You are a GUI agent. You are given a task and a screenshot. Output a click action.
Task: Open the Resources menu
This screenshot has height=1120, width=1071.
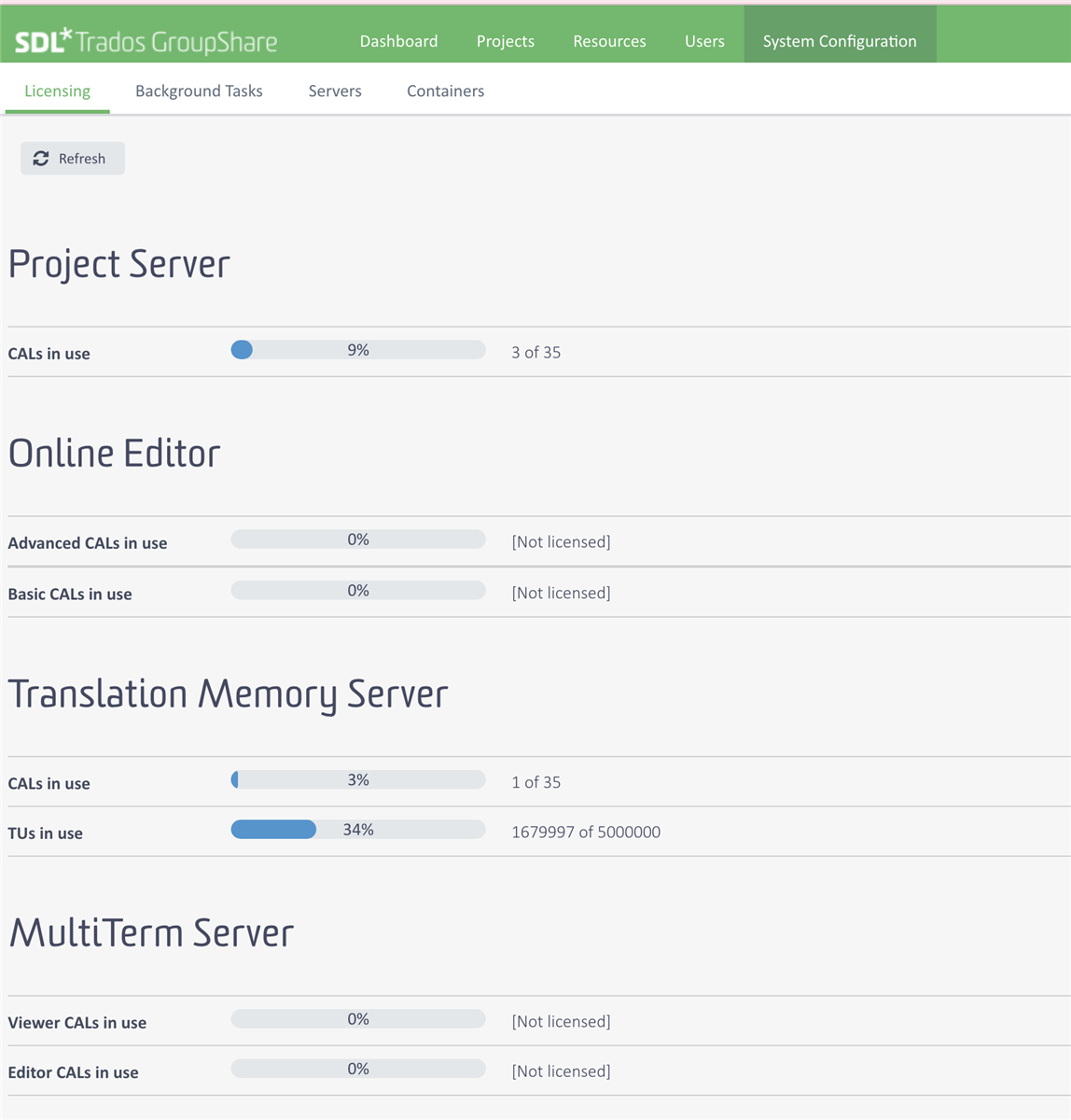(609, 41)
